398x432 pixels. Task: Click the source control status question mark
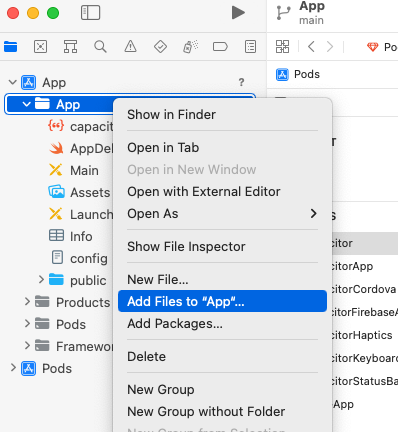point(241,82)
